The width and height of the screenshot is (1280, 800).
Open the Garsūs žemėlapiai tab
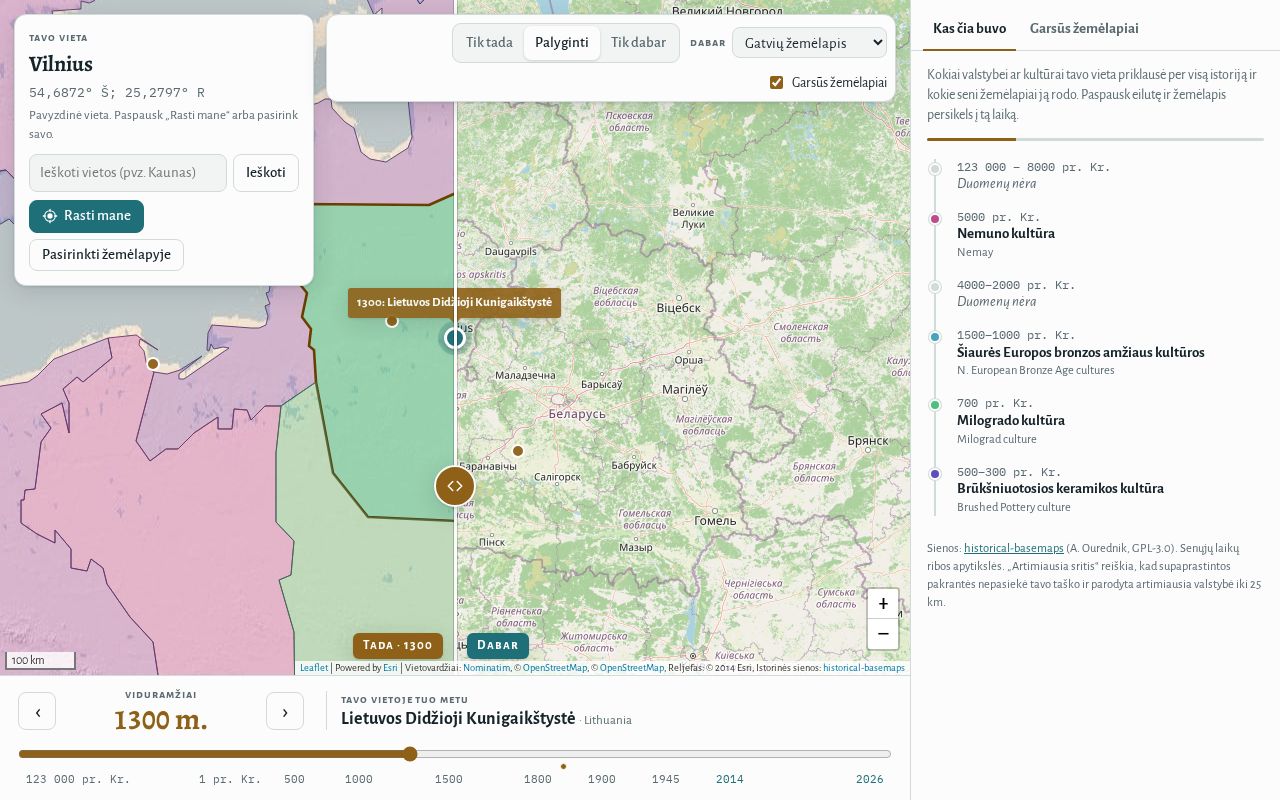(x=1084, y=28)
